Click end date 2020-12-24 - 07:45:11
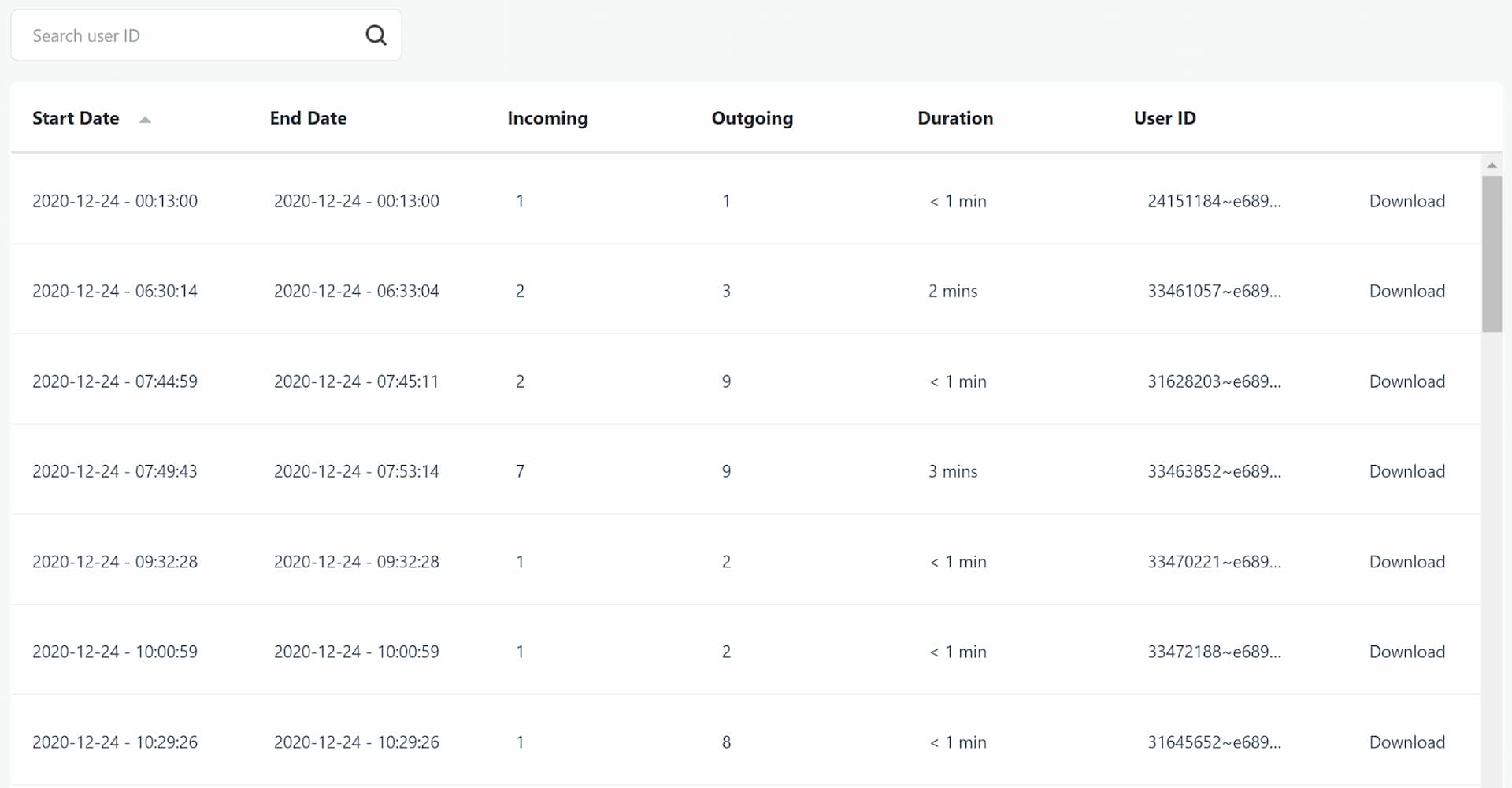 coord(357,381)
